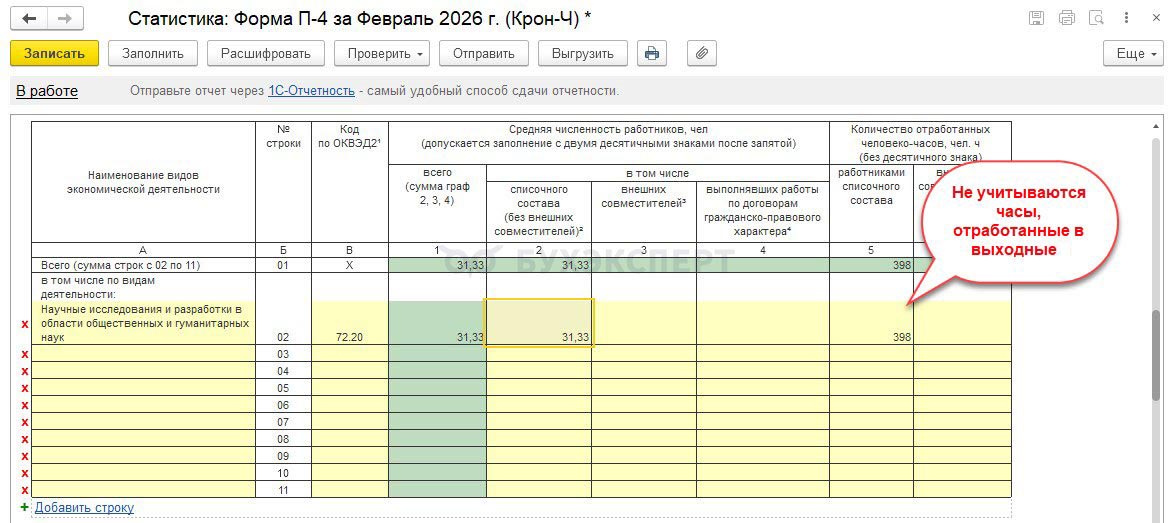Select highlighted cell 31,33 in row 02 column 2
Image resolution: width=1172 pixels, height=523 pixels.
(x=540, y=323)
